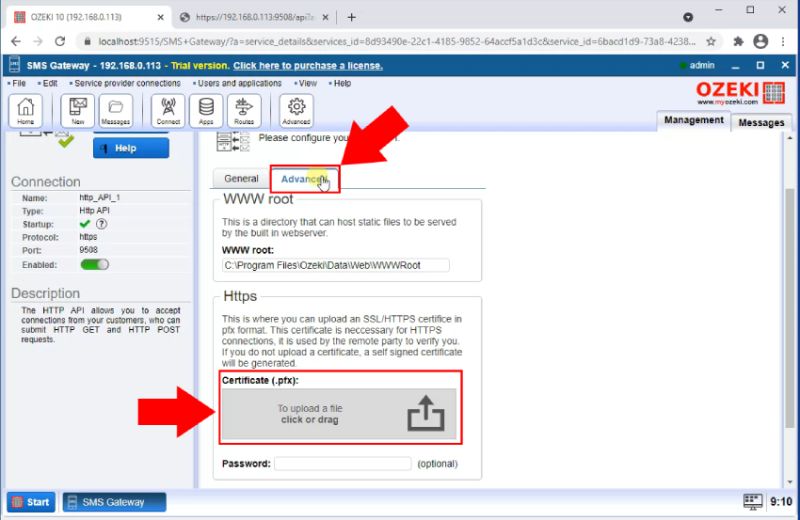The height and width of the screenshot is (520, 800).
Task: Click the connection name http_API_1
Action: click(99, 197)
